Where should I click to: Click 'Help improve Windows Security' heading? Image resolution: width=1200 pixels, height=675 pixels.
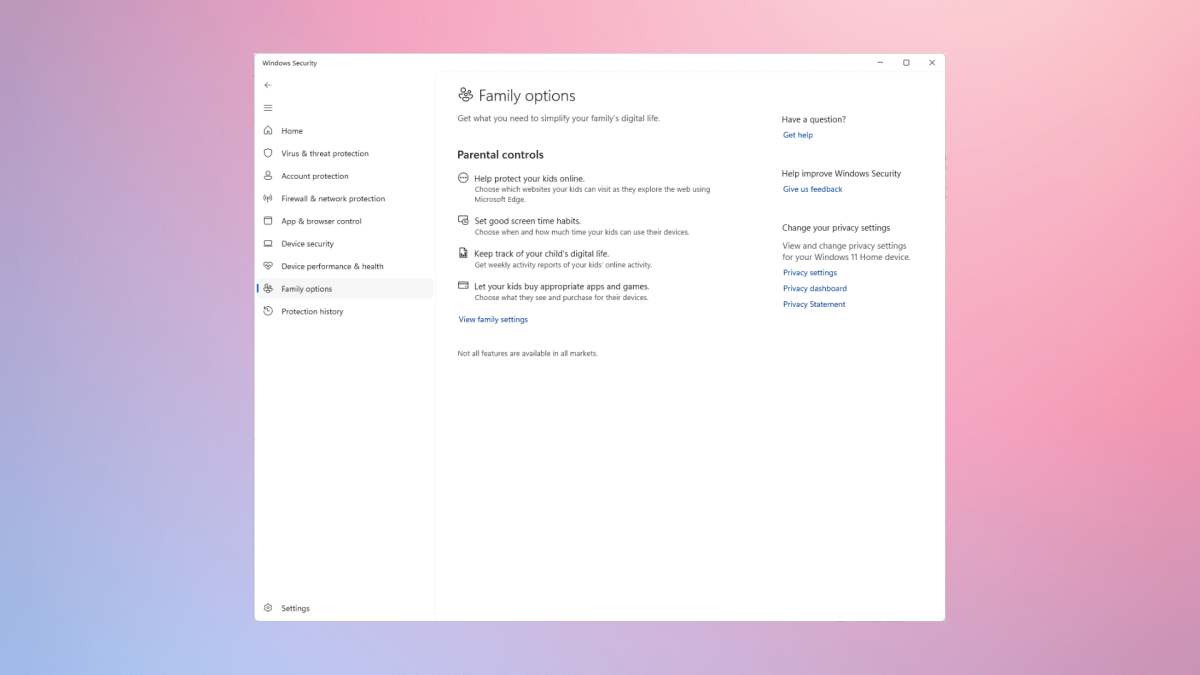[842, 174]
